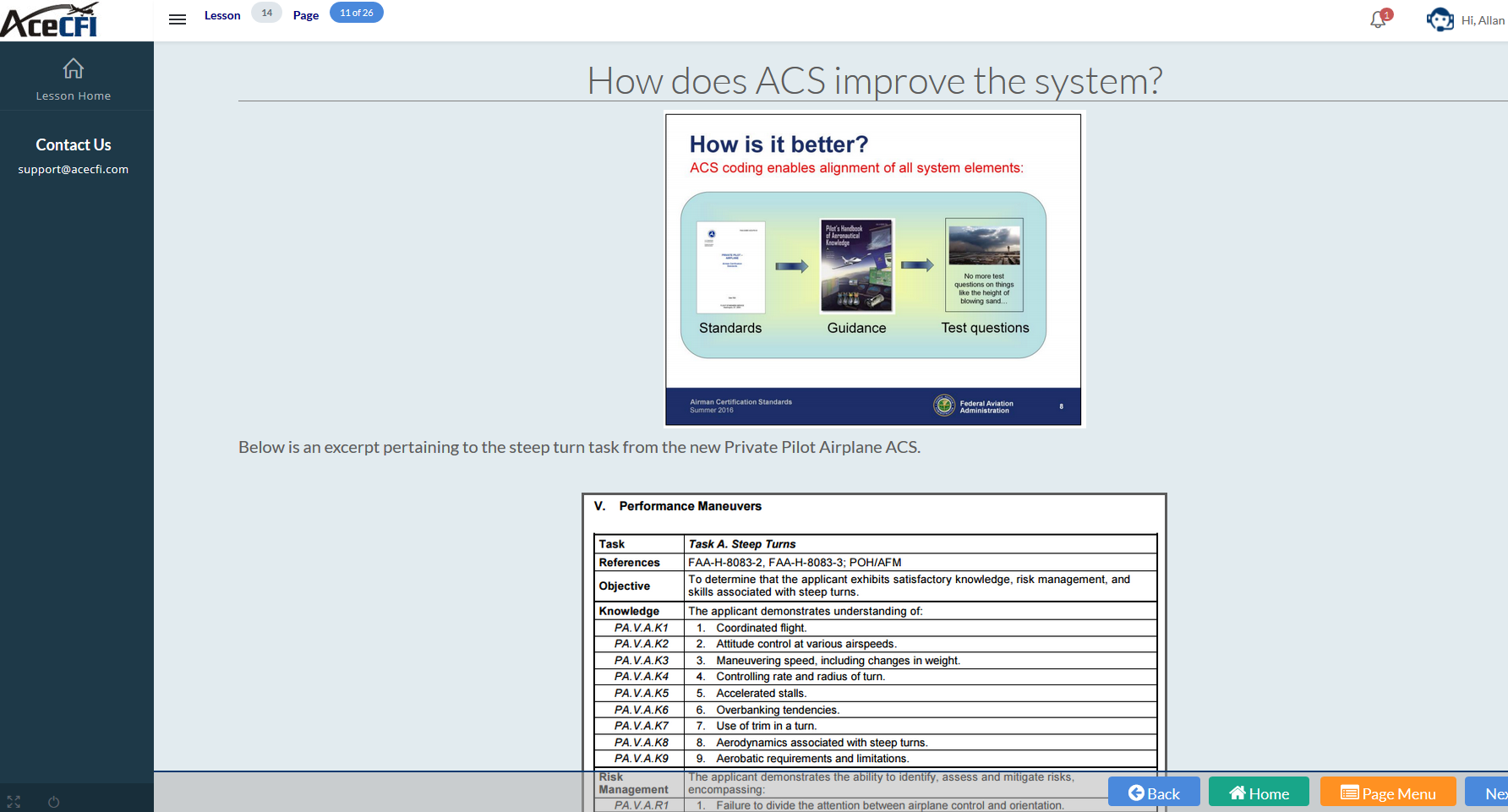Click the PA.V.A.K5 code cell
1508x812 pixels.
tap(640, 693)
